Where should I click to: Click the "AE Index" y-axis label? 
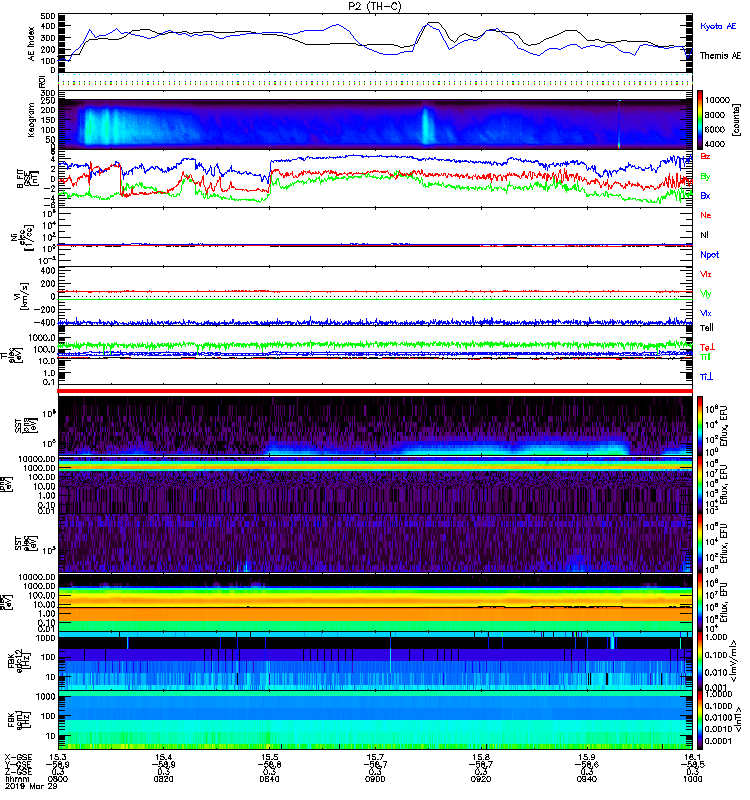[x=32, y=44]
